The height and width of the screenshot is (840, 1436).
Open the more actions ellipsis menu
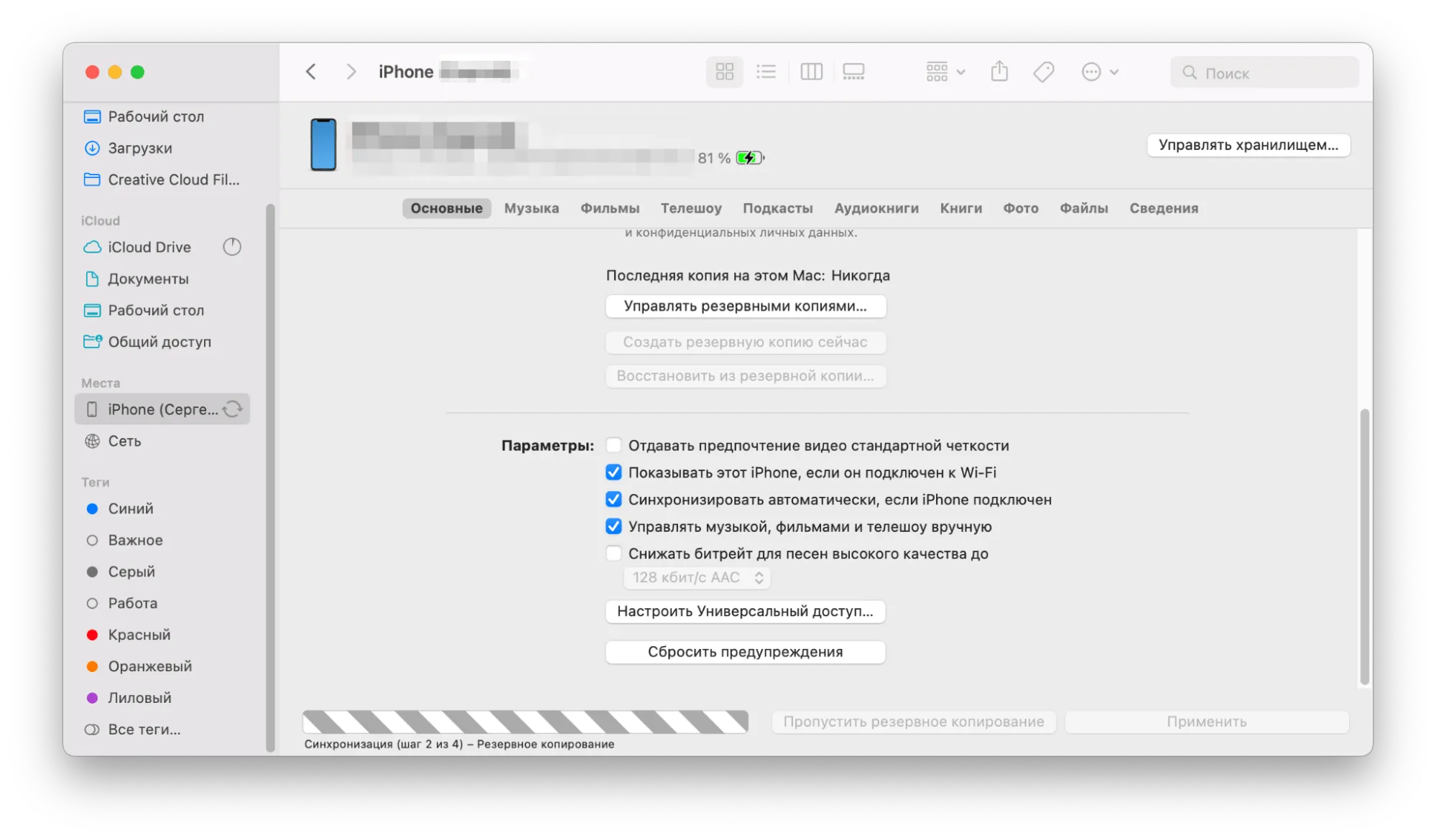pos(1100,72)
